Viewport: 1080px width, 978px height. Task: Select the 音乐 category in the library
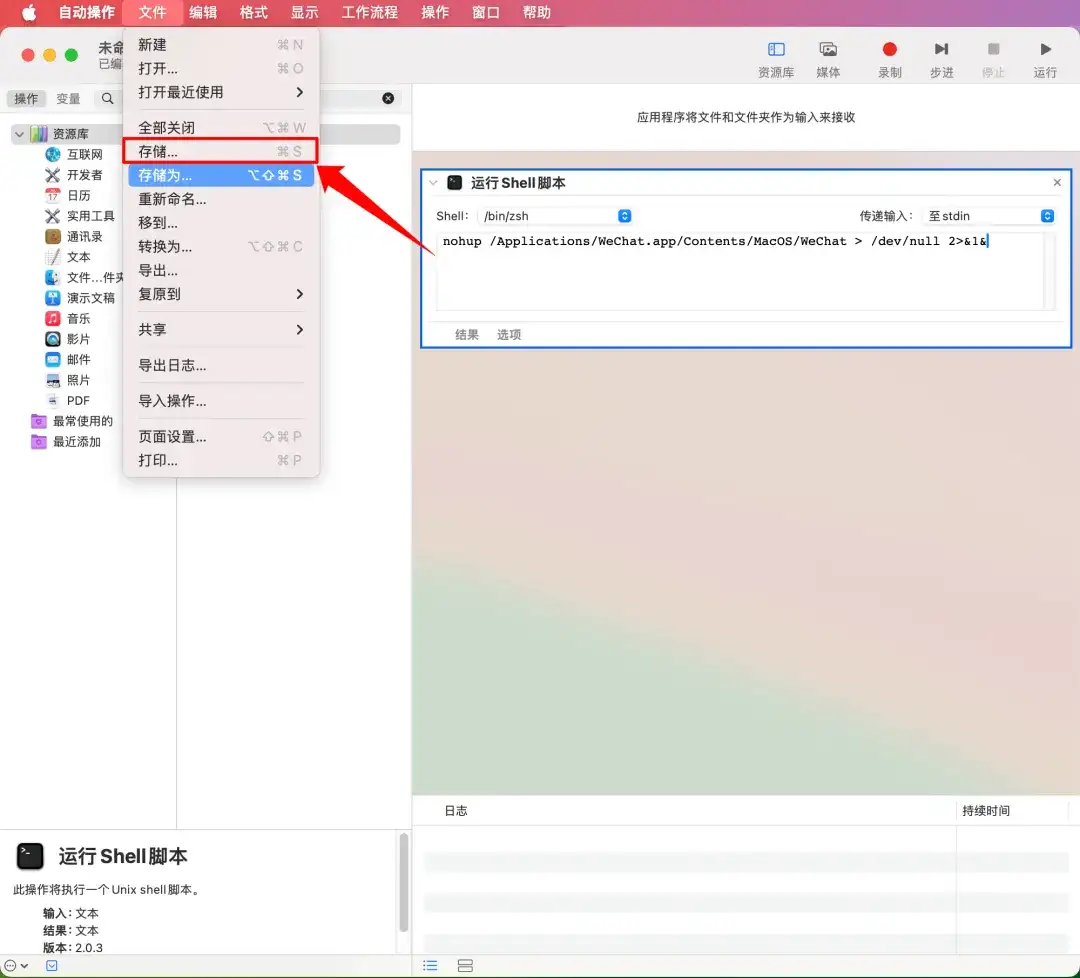click(78, 319)
